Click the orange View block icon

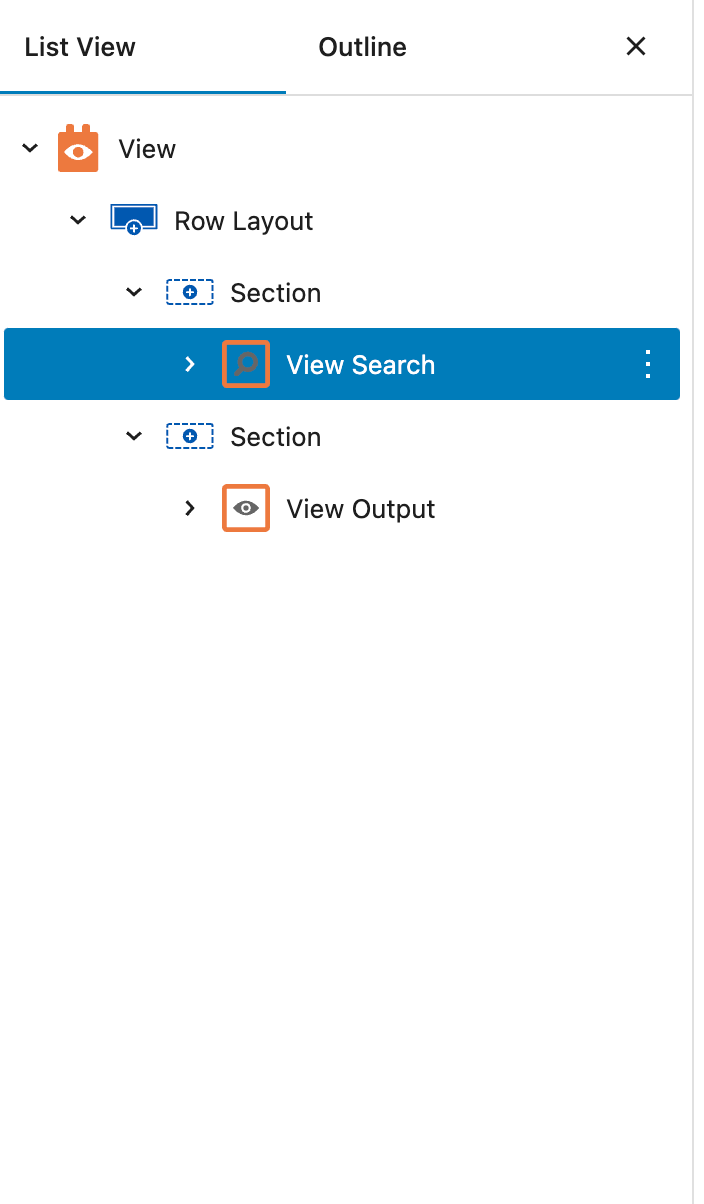(78, 149)
